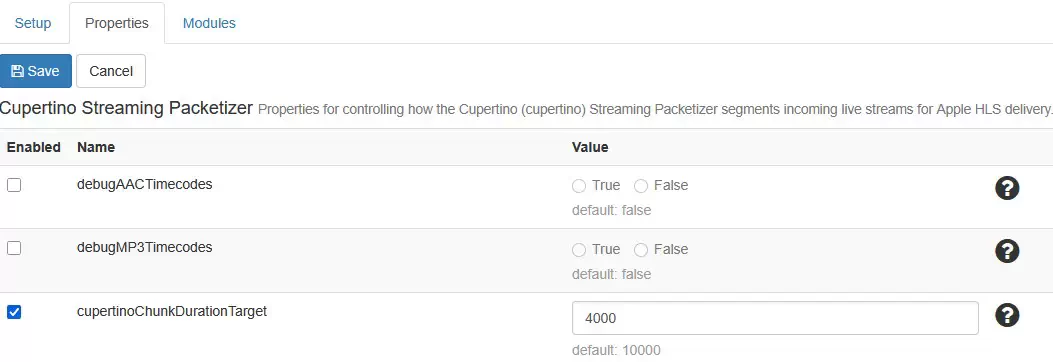
Task: Cancel the property edits
Action: pyautogui.click(x=111, y=71)
